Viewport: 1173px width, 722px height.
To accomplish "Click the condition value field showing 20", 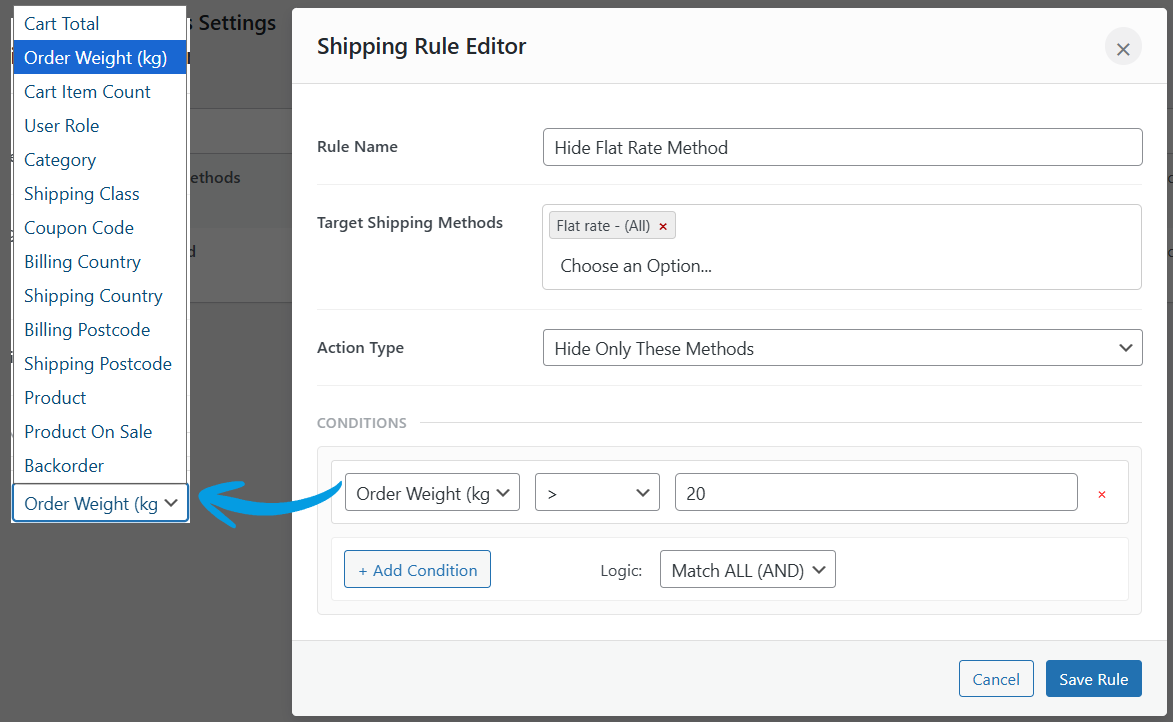I will click(x=875, y=493).
